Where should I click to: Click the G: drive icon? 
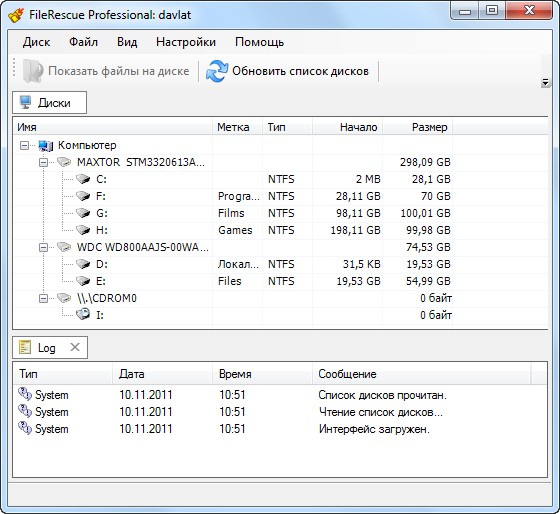(x=83, y=213)
